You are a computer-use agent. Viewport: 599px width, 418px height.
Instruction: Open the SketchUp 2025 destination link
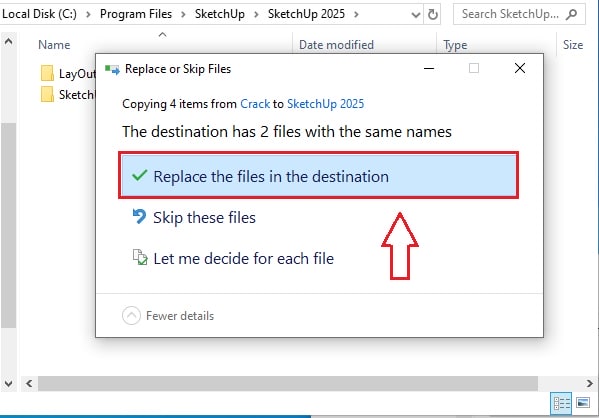325,104
